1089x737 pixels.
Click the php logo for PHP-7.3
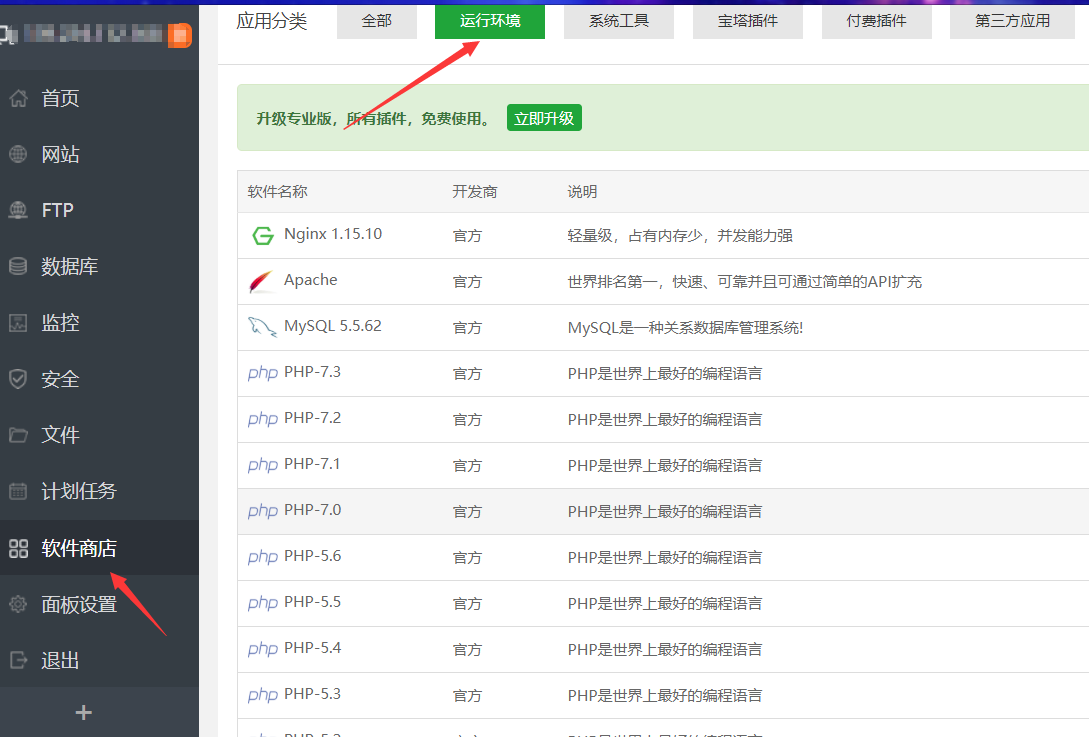pos(263,373)
